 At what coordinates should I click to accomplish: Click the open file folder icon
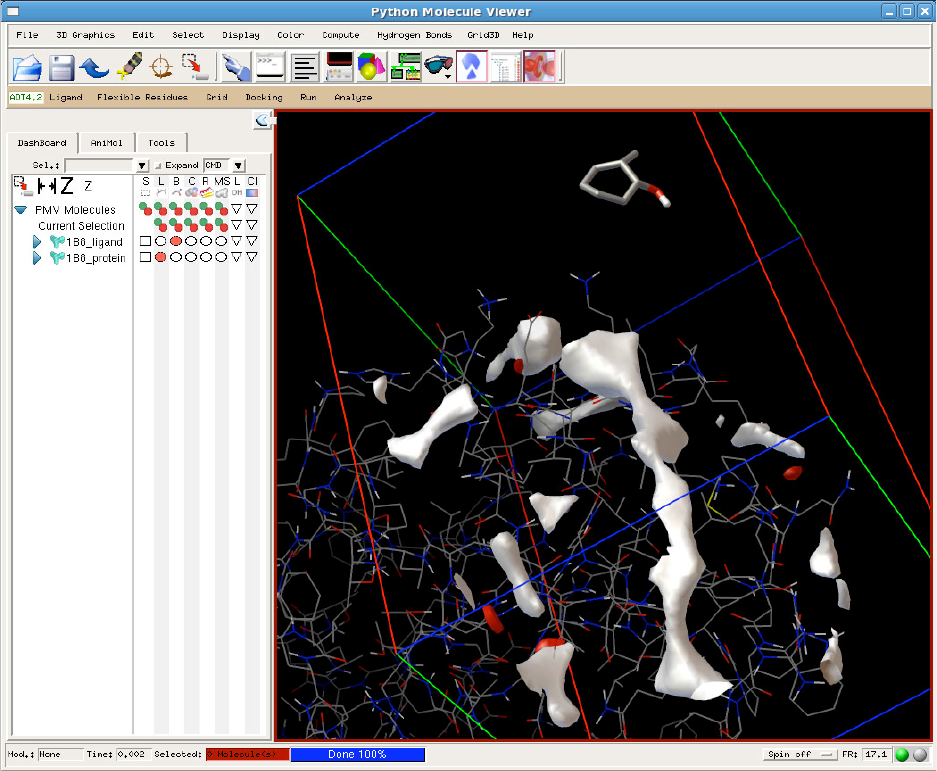28,67
